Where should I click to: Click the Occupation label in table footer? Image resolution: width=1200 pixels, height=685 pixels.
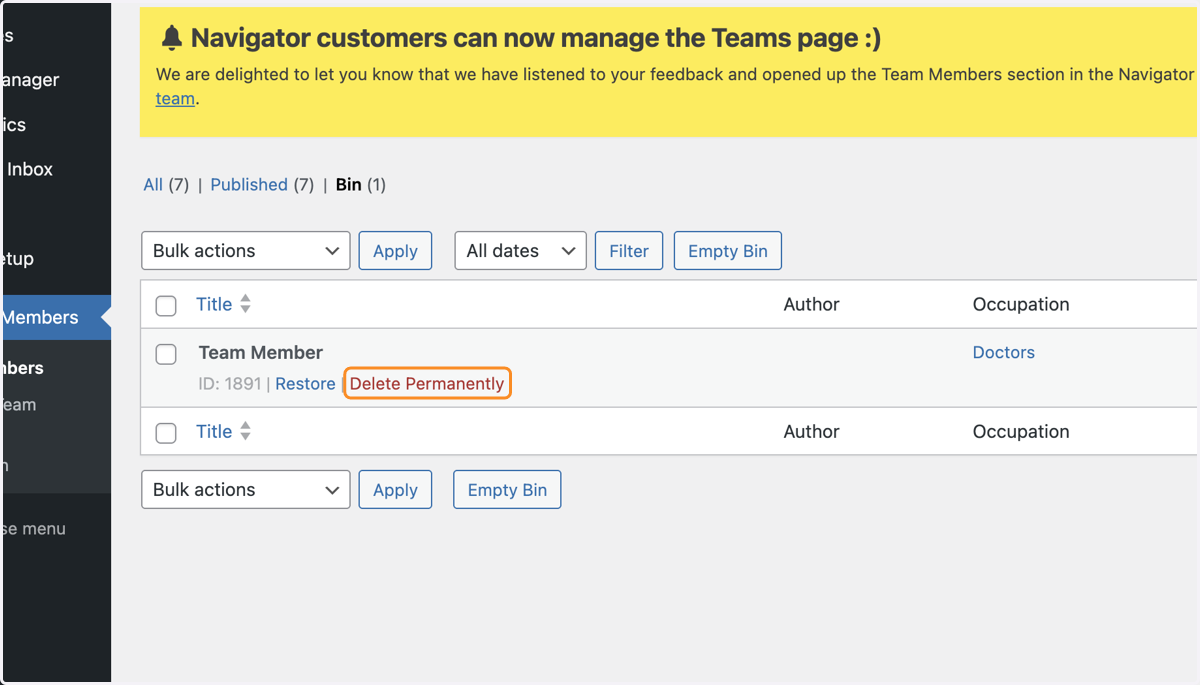coord(1021,431)
